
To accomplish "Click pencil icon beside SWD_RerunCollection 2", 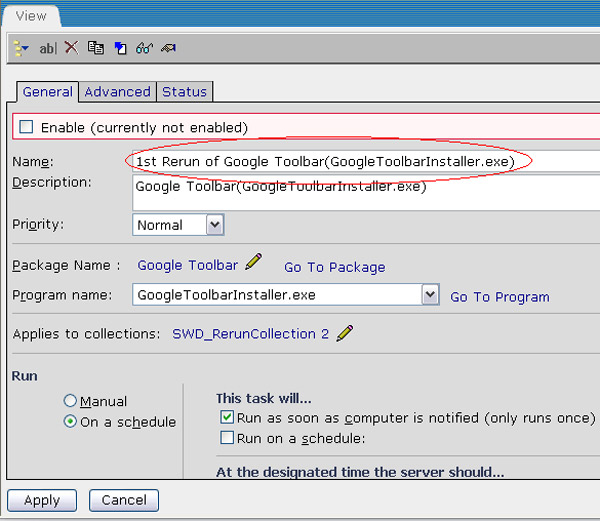I will point(345,334).
